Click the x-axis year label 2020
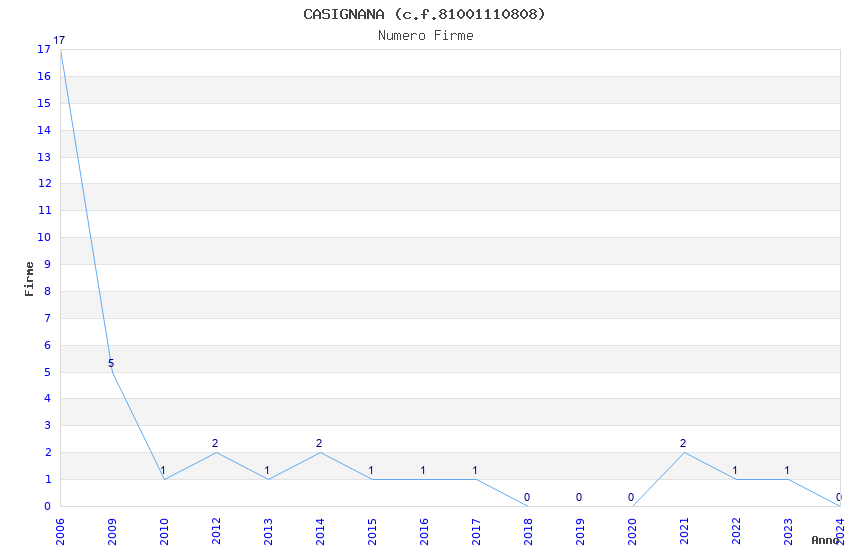850x550 pixels. 632,532
